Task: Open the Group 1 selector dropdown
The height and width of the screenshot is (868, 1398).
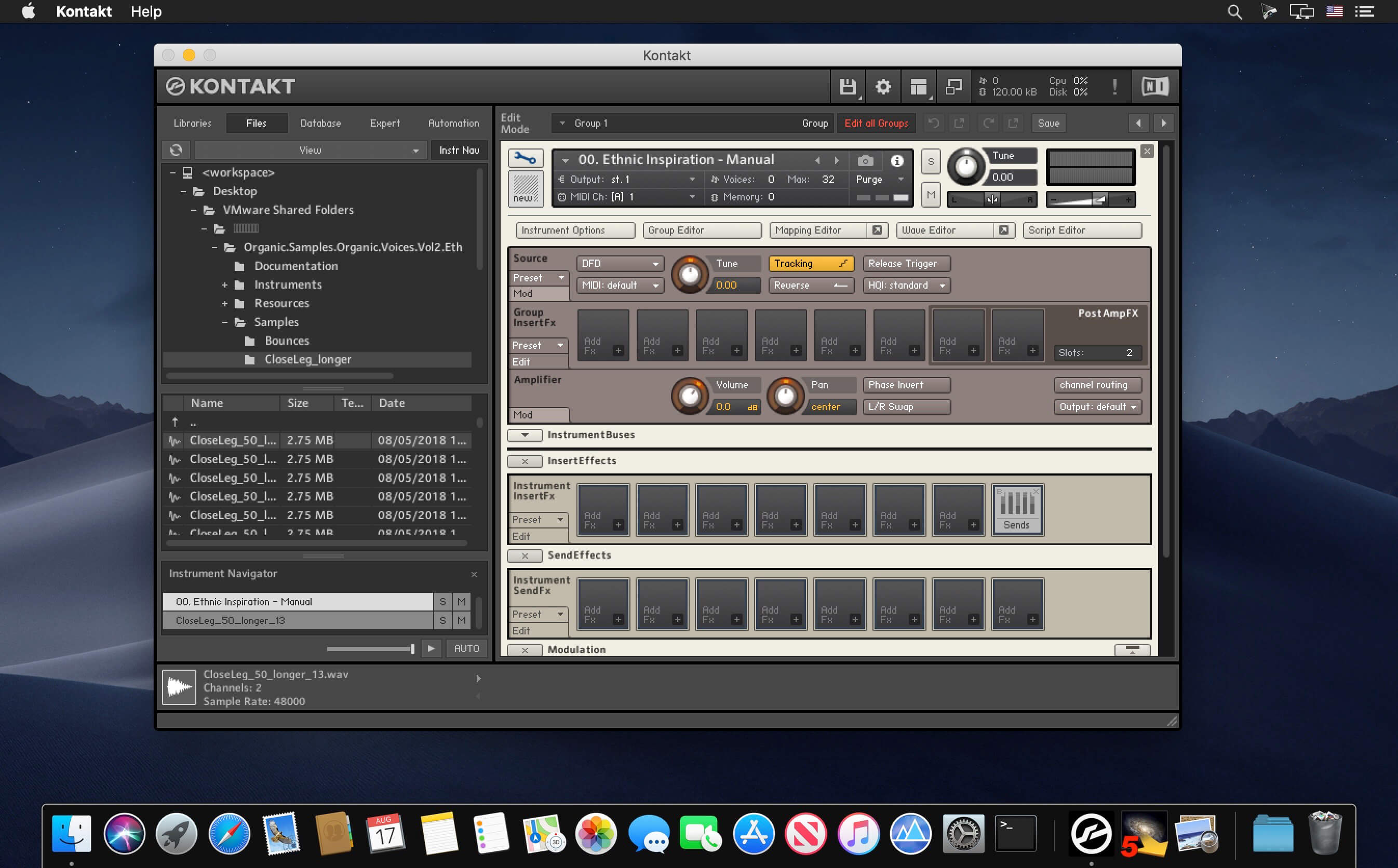Action: pyautogui.click(x=692, y=123)
